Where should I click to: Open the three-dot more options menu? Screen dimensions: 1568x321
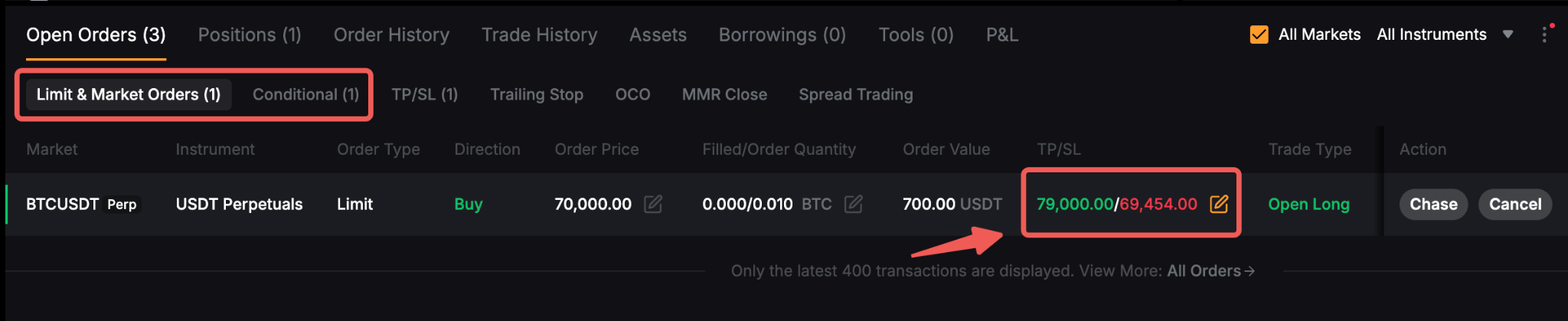(x=1544, y=34)
